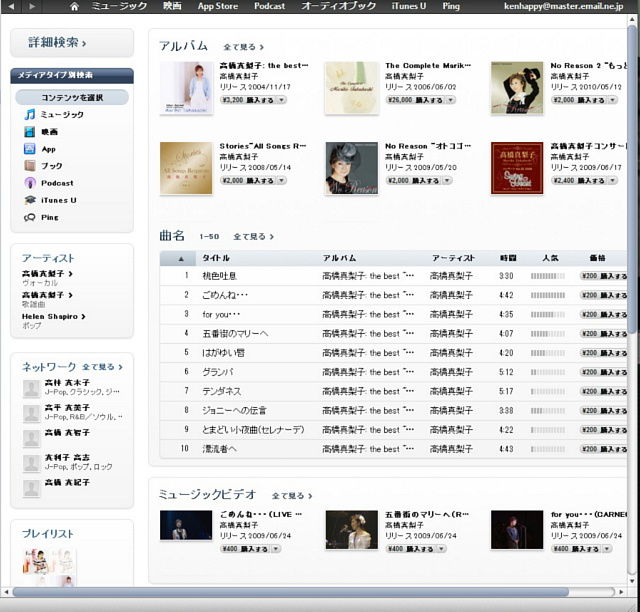Open No Reason 2 album cover
Viewport: 640px width, 612px height.
(517, 88)
